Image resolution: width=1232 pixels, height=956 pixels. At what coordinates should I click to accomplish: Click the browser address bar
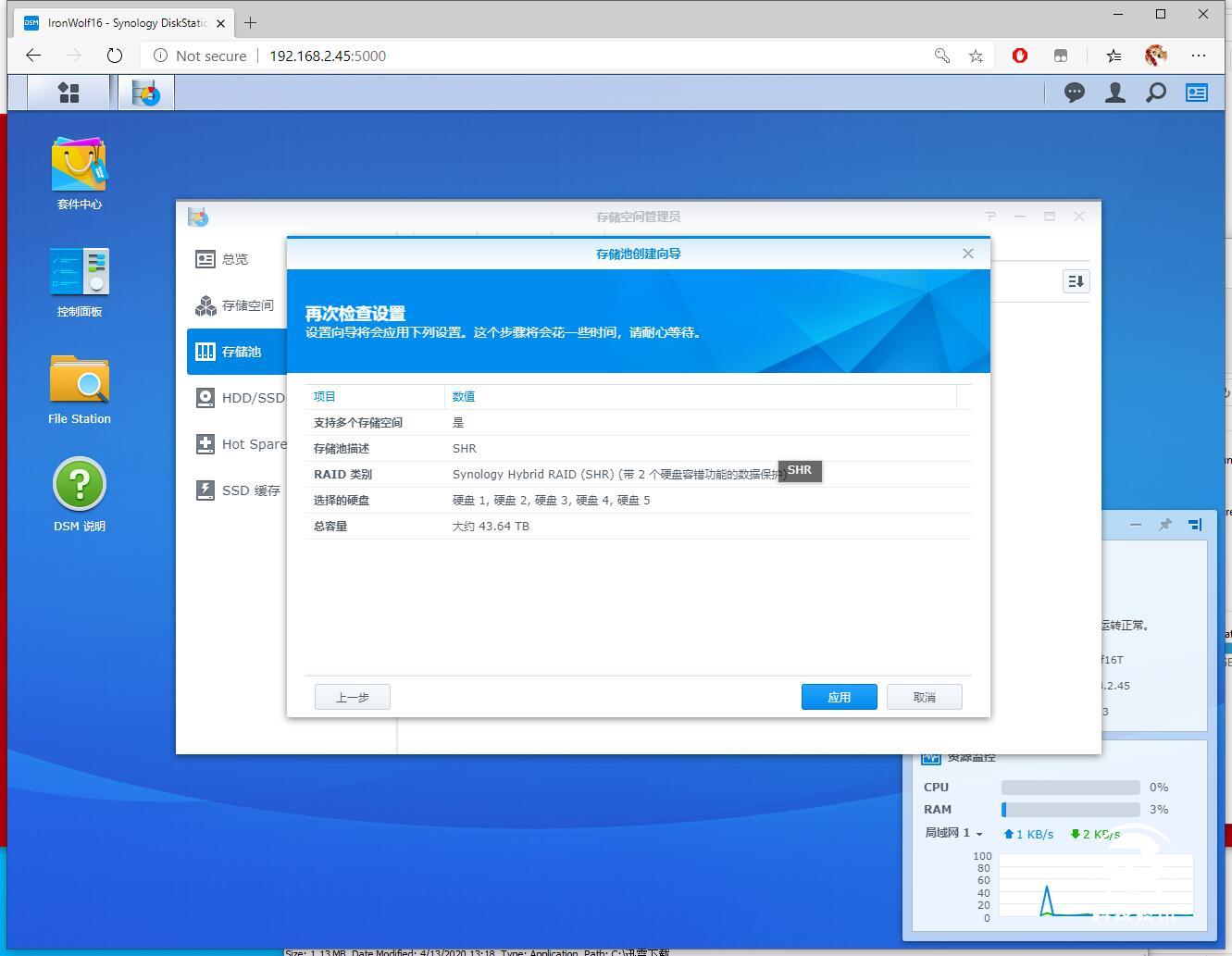(x=463, y=56)
